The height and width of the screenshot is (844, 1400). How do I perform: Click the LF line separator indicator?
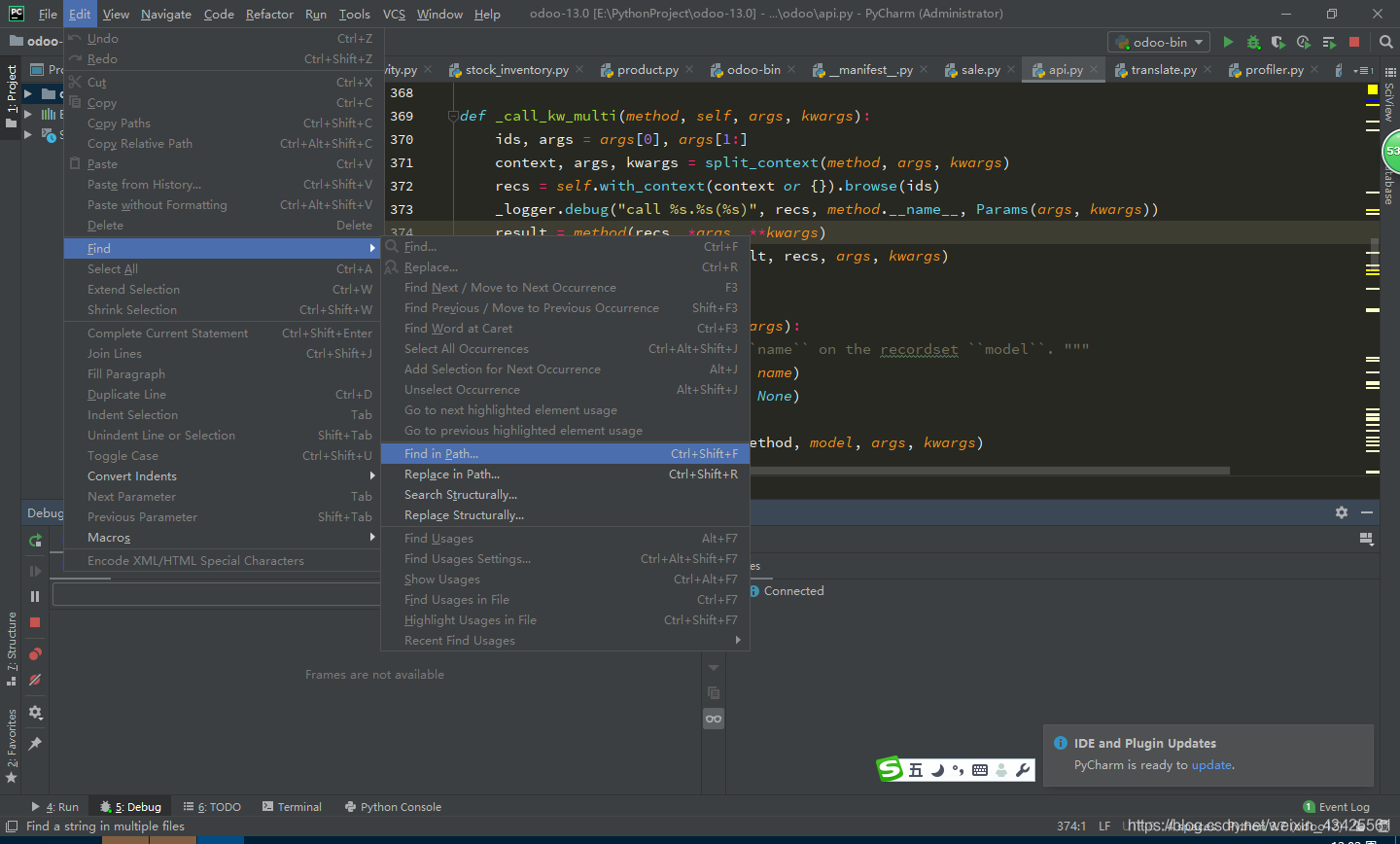pyautogui.click(x=1104, y=826)
